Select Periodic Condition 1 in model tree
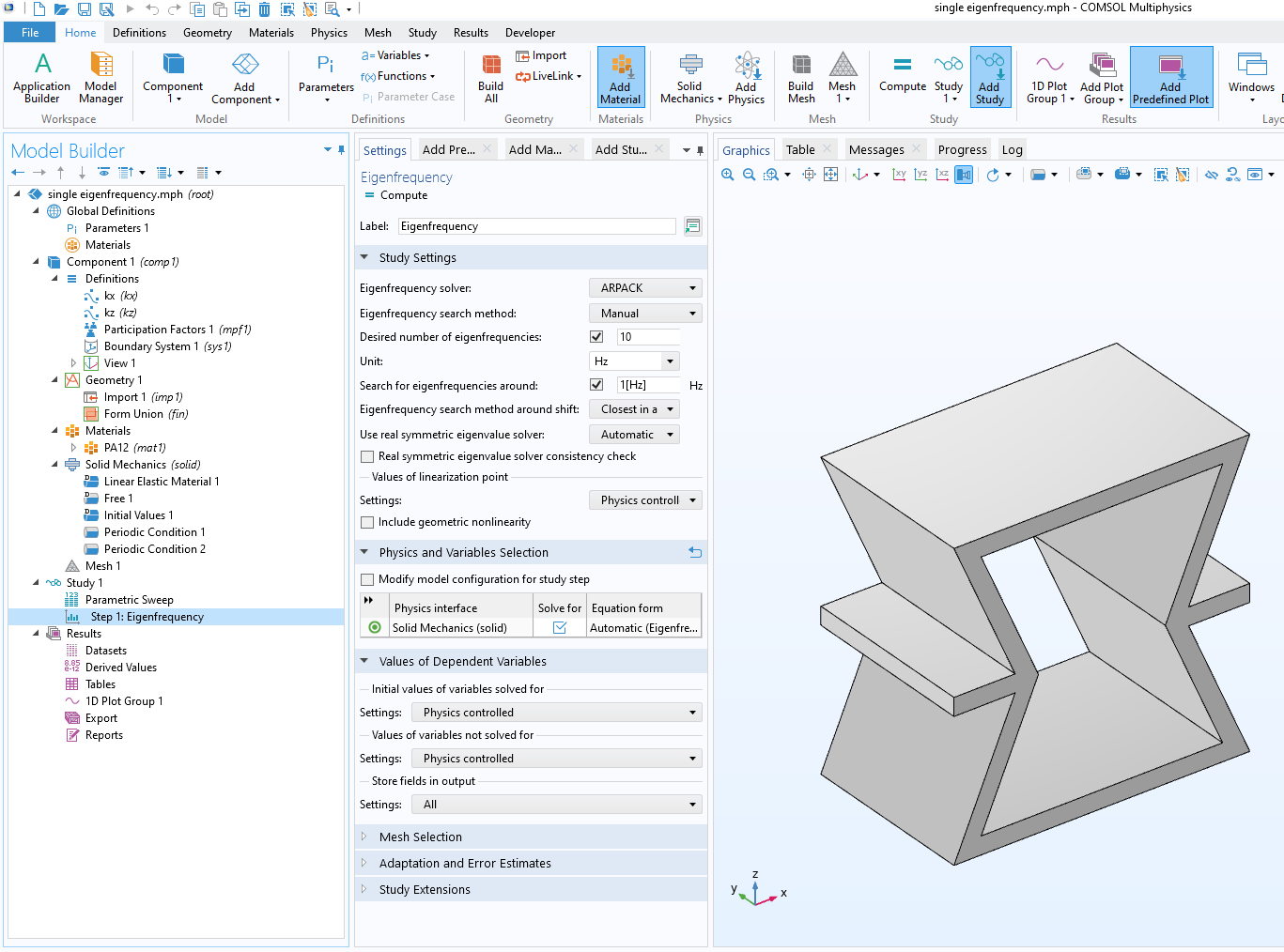 (154, 532)
